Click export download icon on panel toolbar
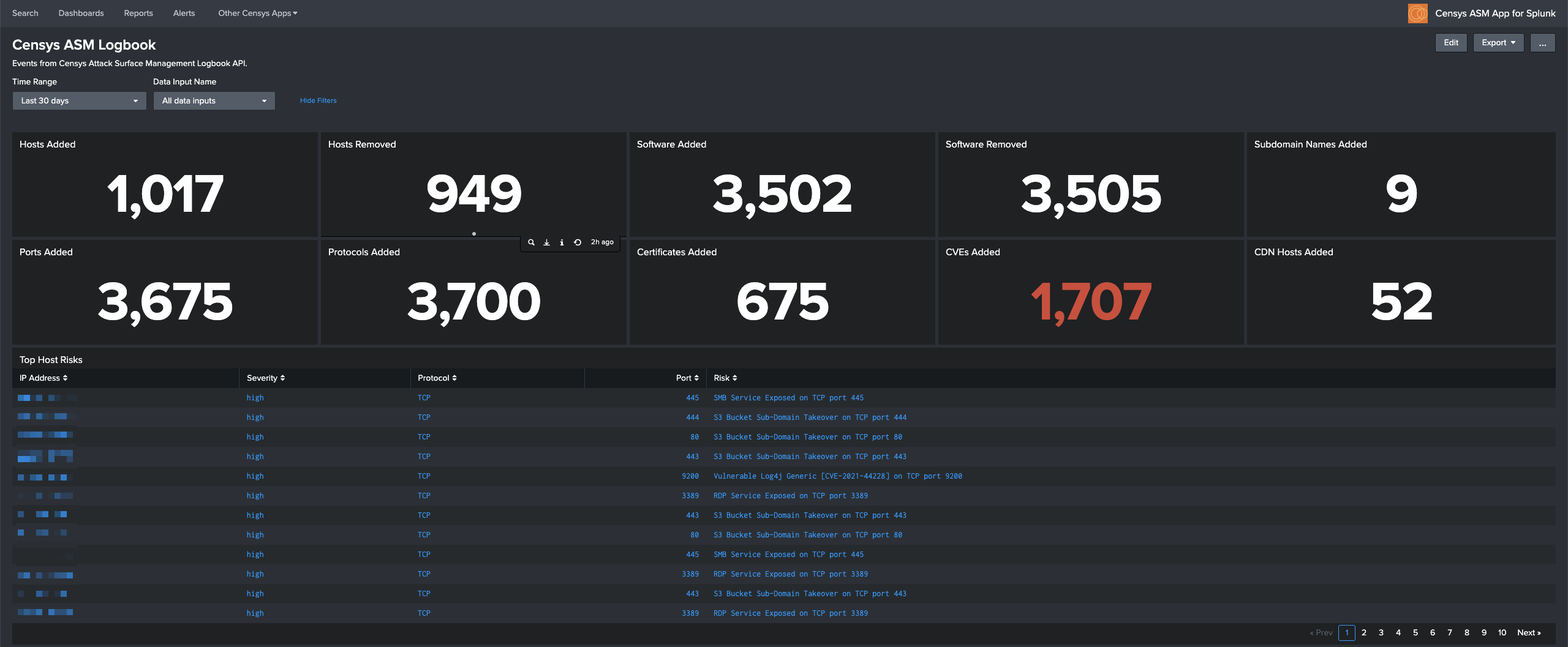This screenshot has width=1568, height=647. [546, 242]
